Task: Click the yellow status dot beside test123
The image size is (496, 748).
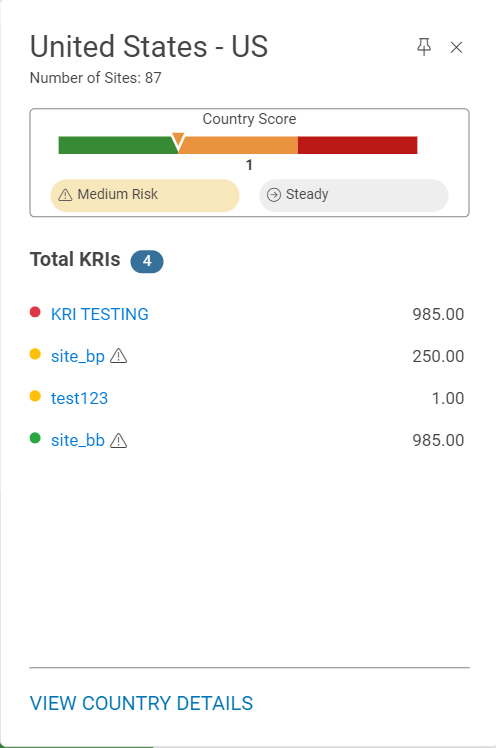Action: pyautogui.click(x=35, y=396)
